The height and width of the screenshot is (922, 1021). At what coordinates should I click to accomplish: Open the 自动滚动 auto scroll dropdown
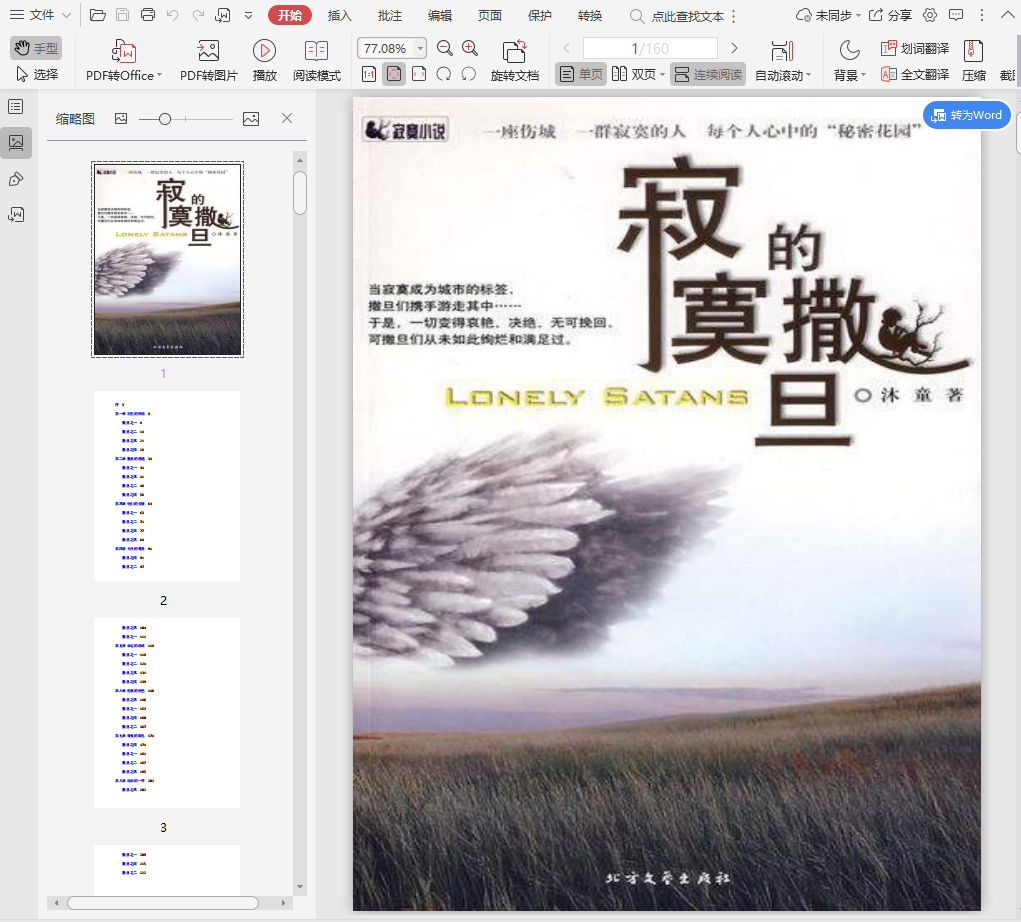[783, 61]
